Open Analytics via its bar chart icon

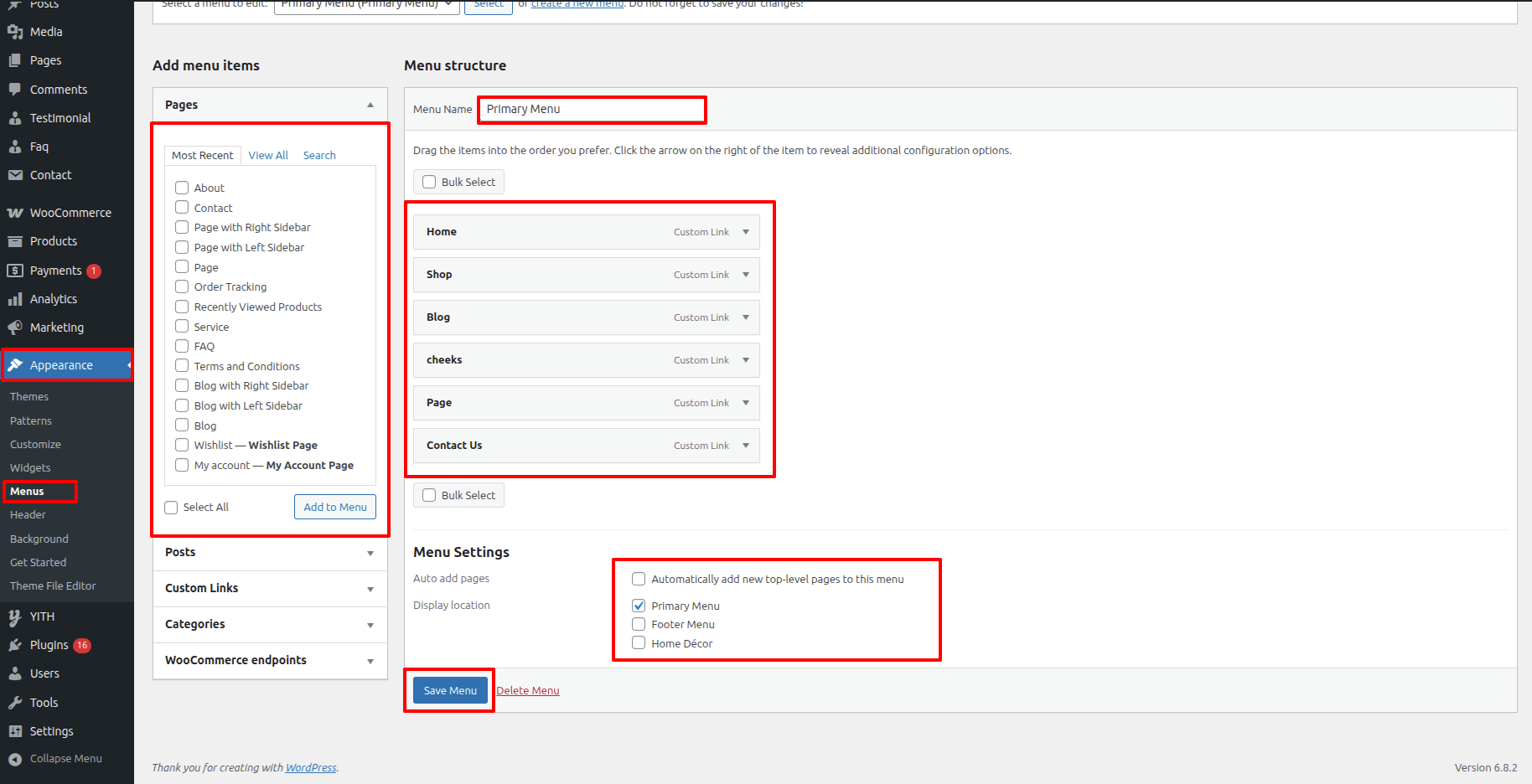[15, 299]
